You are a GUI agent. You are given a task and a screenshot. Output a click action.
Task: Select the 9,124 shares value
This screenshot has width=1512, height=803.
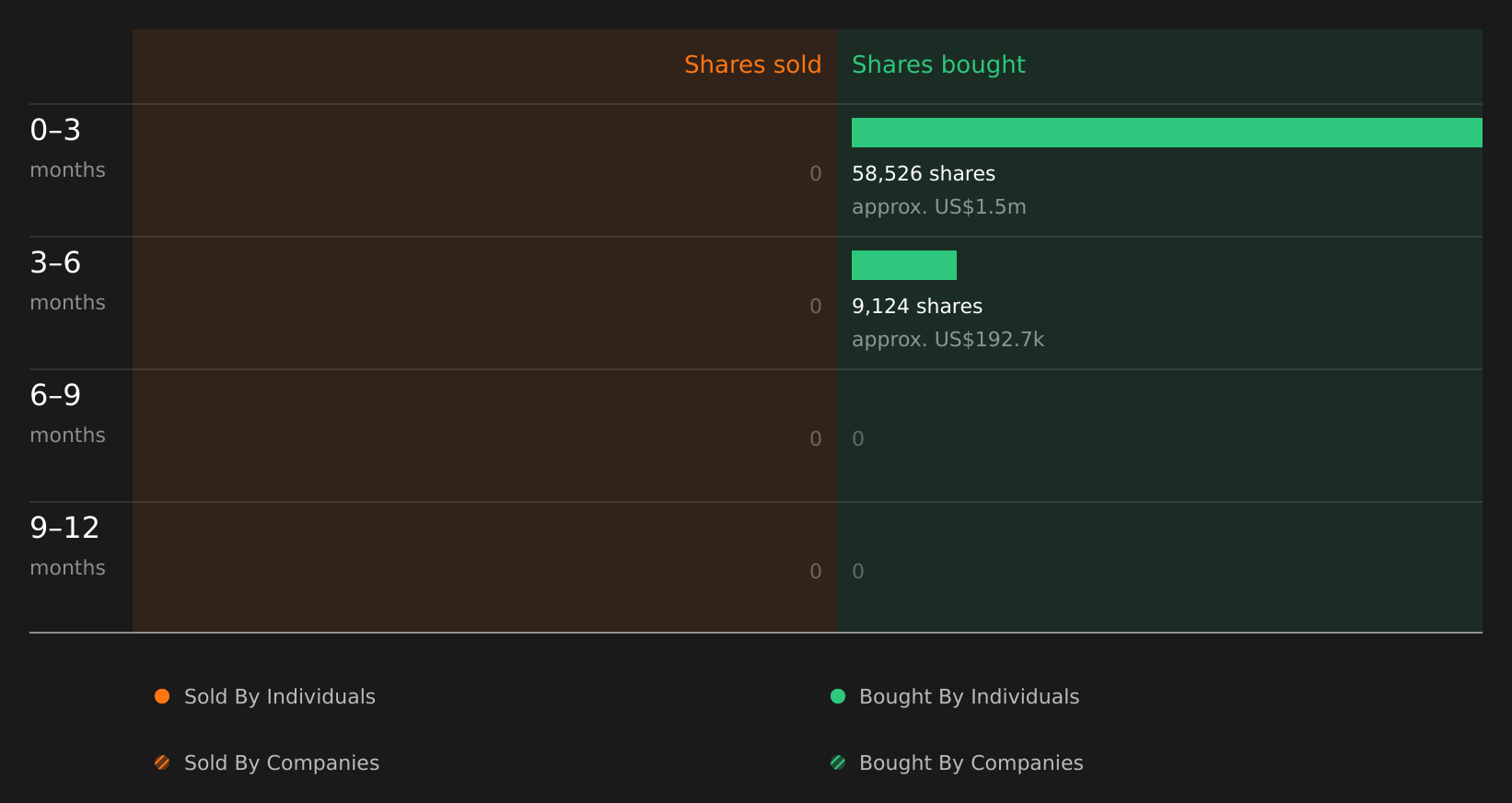point(917,307)
